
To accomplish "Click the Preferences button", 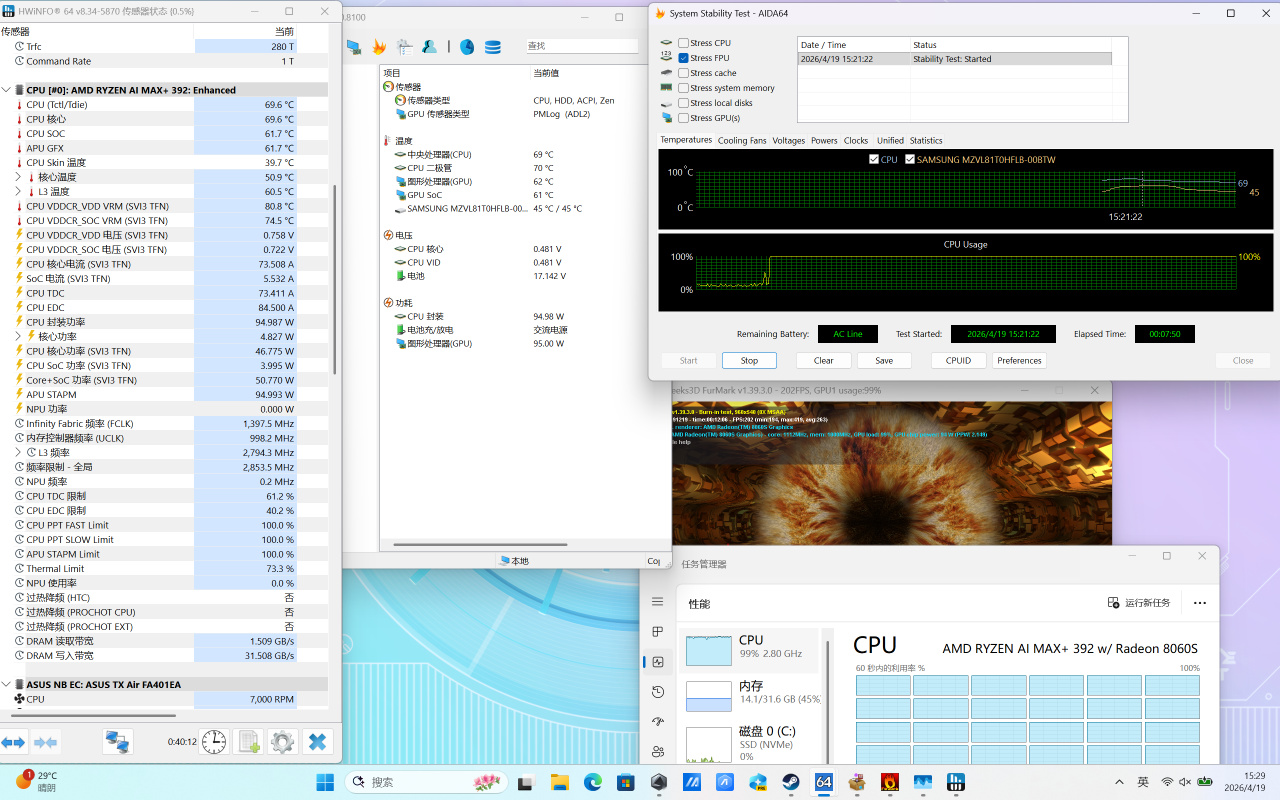I will pos(1019,361).
